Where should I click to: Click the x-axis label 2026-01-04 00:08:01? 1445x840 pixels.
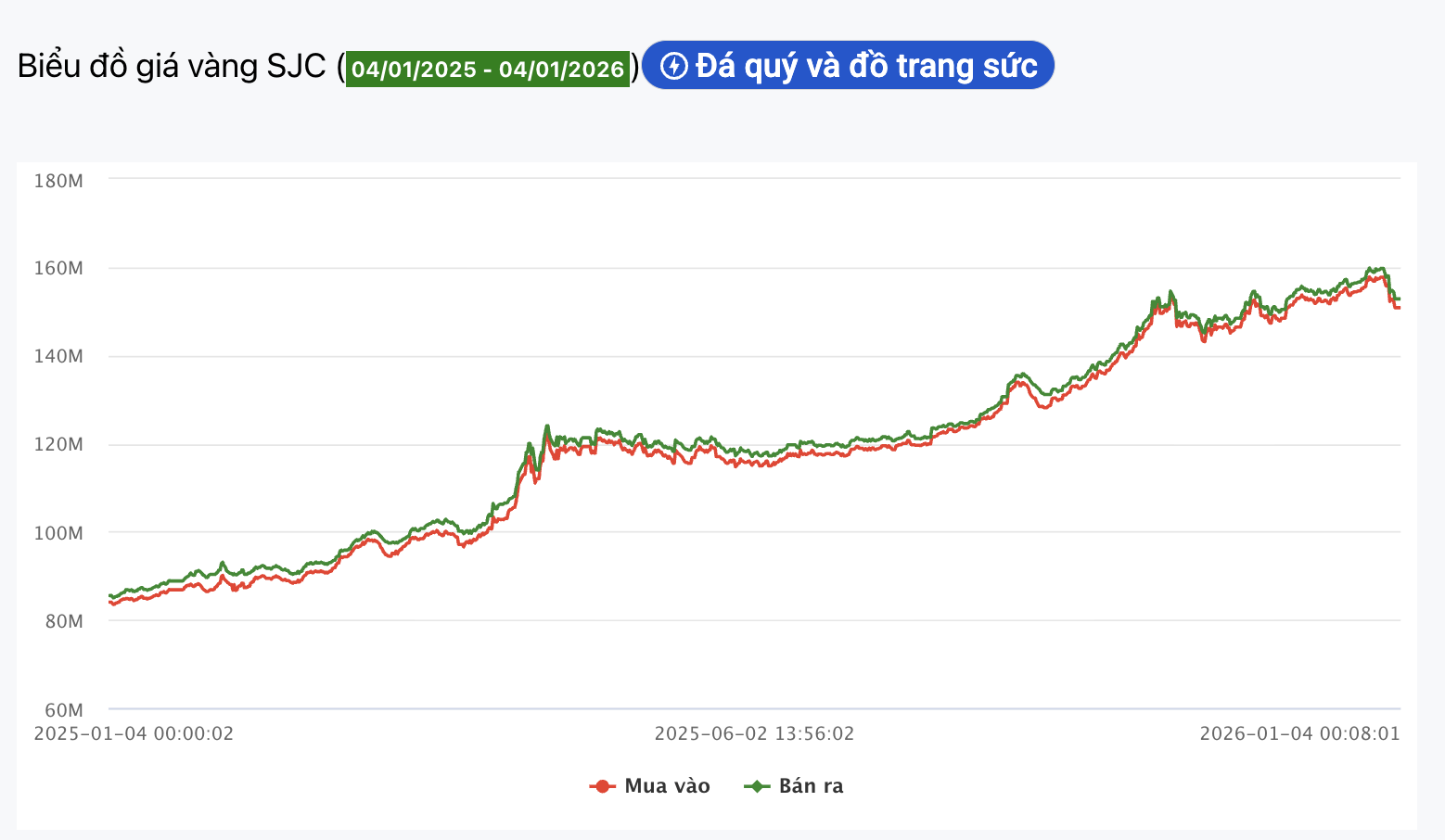(1299, 734)
